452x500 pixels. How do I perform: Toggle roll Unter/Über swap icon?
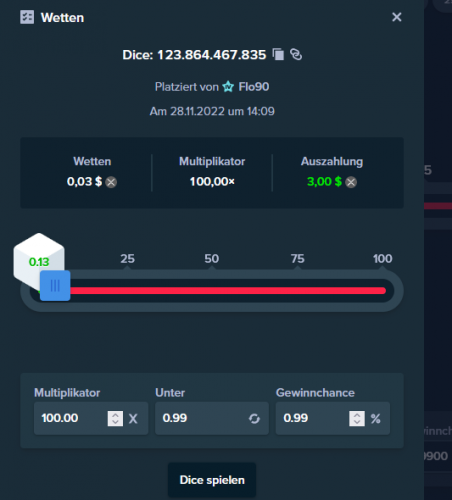[x=254, y=419]
